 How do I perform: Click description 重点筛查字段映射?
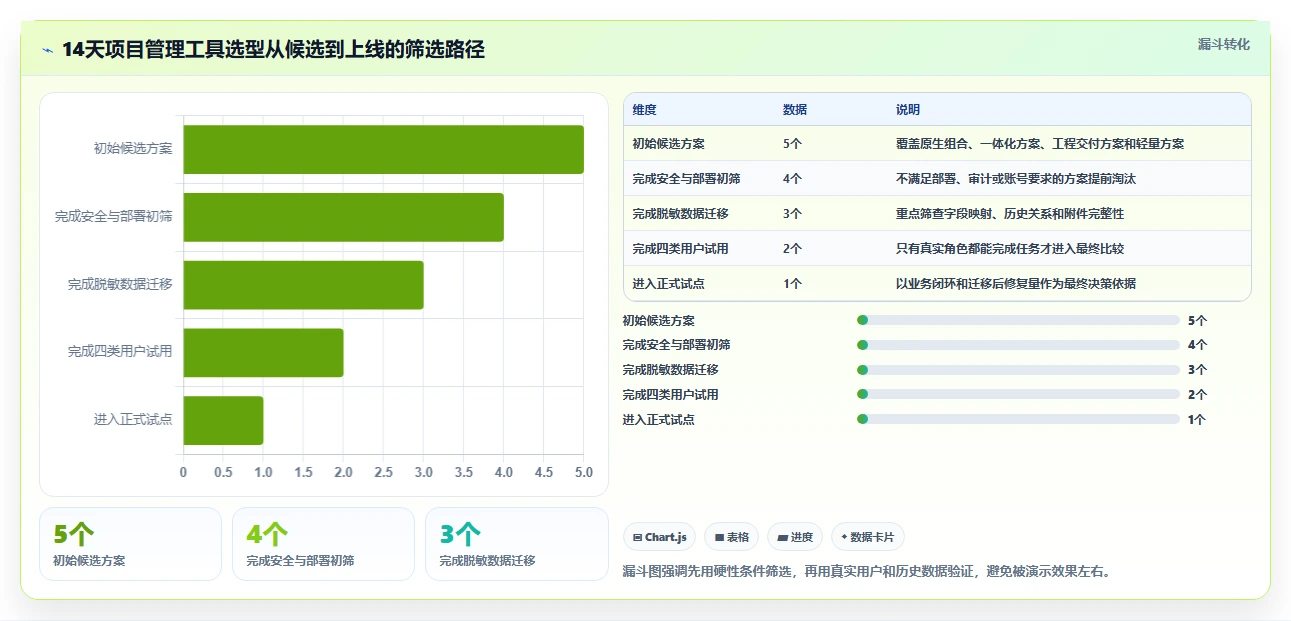click(1010, 214)
